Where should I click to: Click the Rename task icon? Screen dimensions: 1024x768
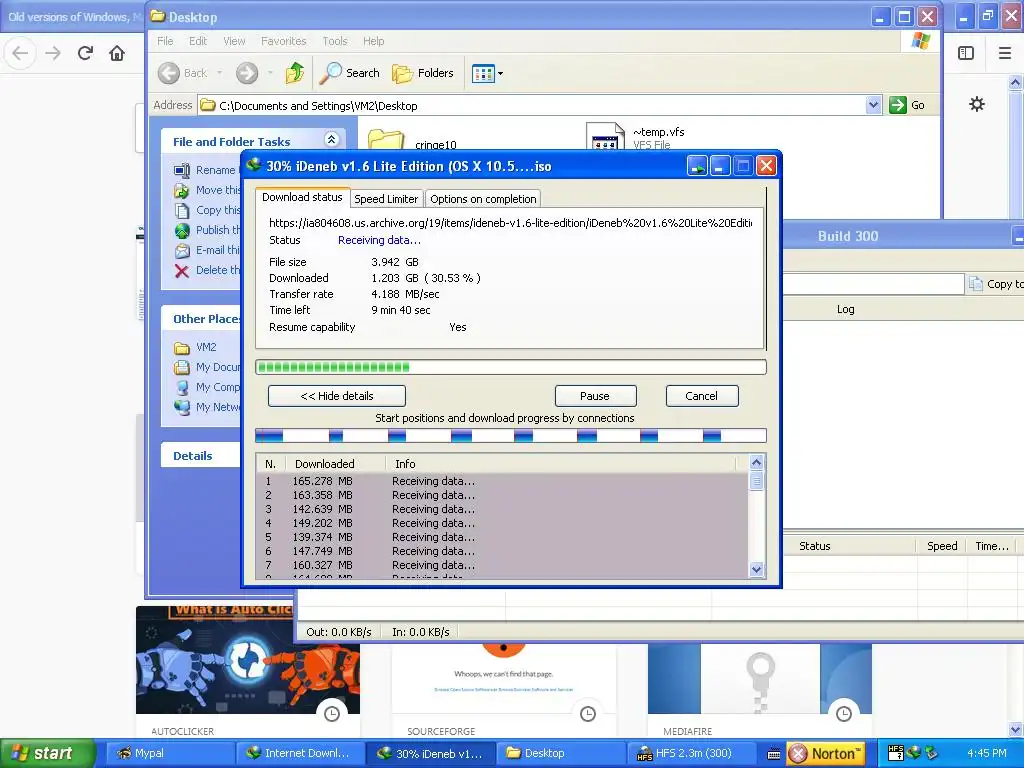(182, 170)
